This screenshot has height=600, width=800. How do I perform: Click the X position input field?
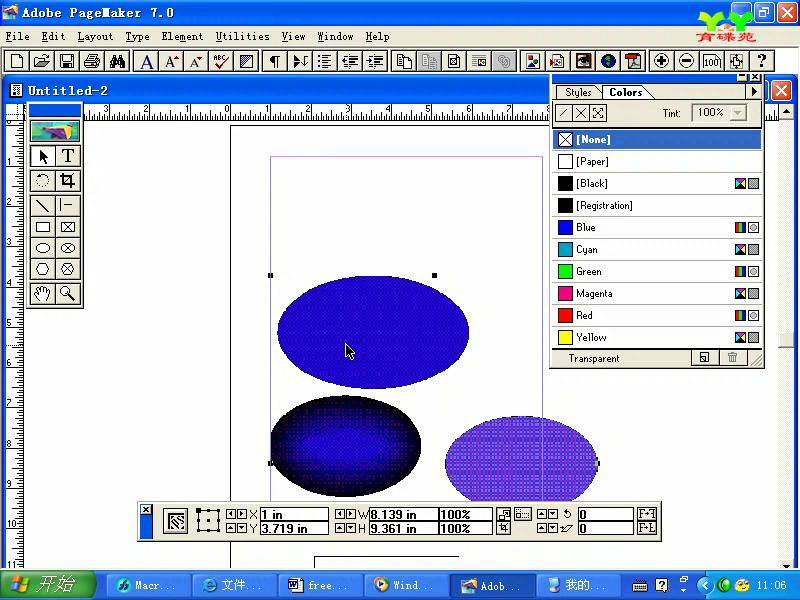tap(294, 514)
